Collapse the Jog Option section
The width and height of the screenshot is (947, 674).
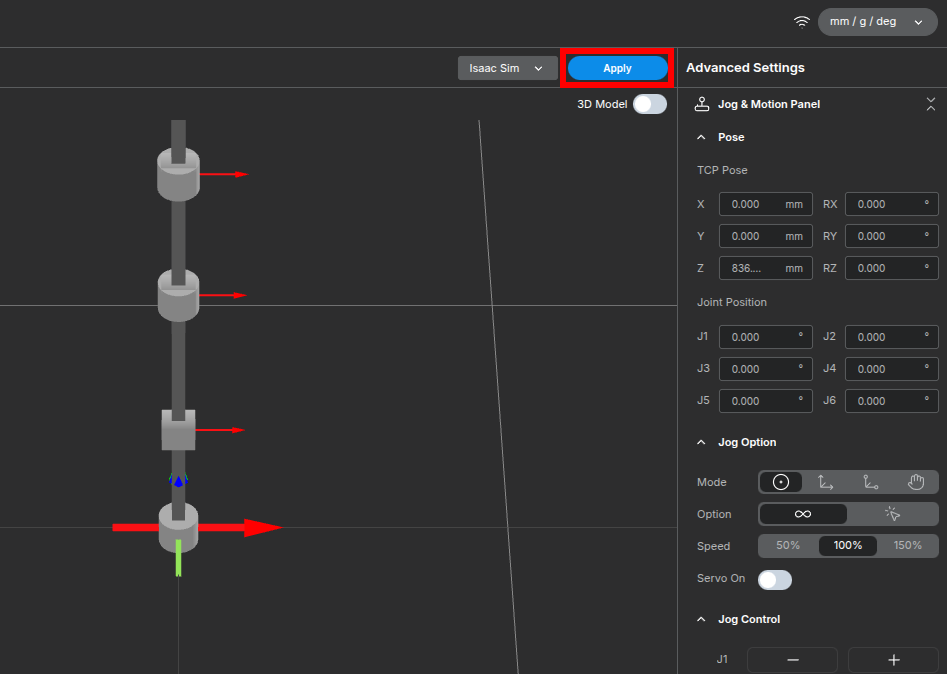pos(701,442)
